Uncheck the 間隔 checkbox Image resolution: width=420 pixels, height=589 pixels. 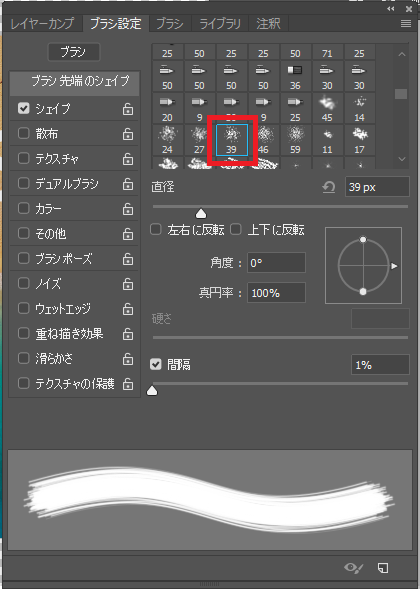pyautogui.click(x=156, y=364)
